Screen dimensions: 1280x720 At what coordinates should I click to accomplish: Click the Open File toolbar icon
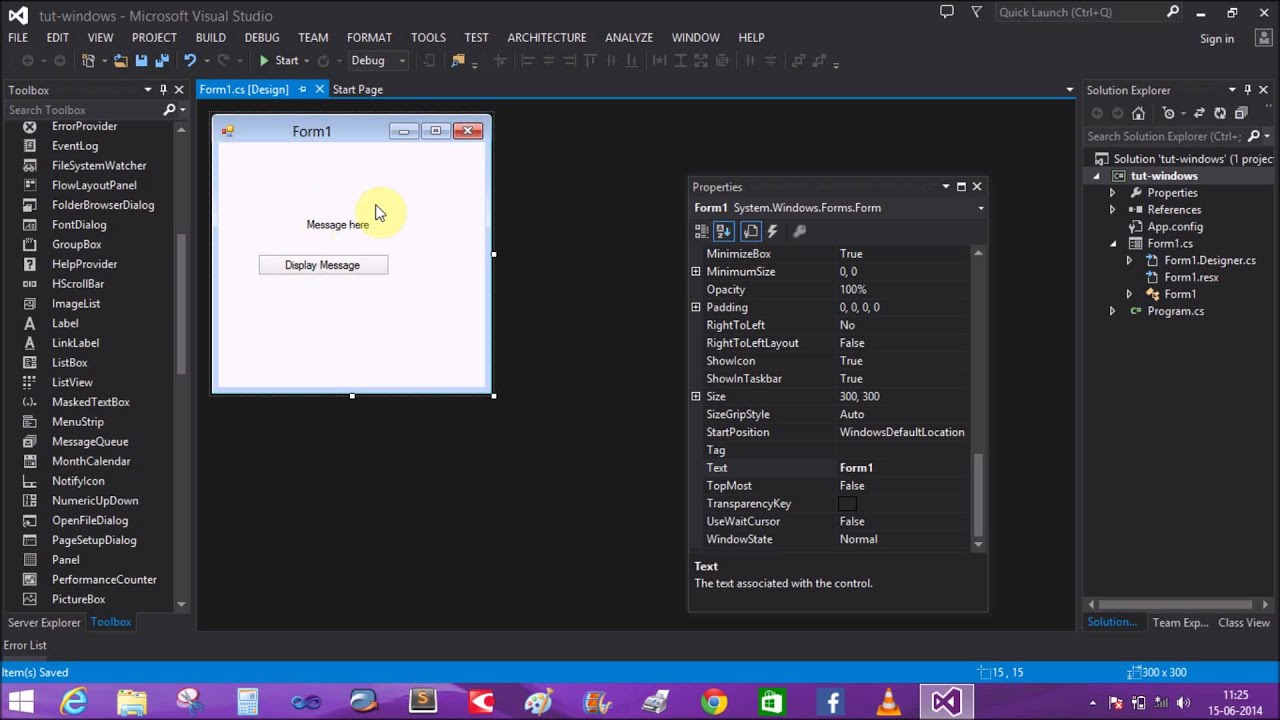[x=120, y=61]
